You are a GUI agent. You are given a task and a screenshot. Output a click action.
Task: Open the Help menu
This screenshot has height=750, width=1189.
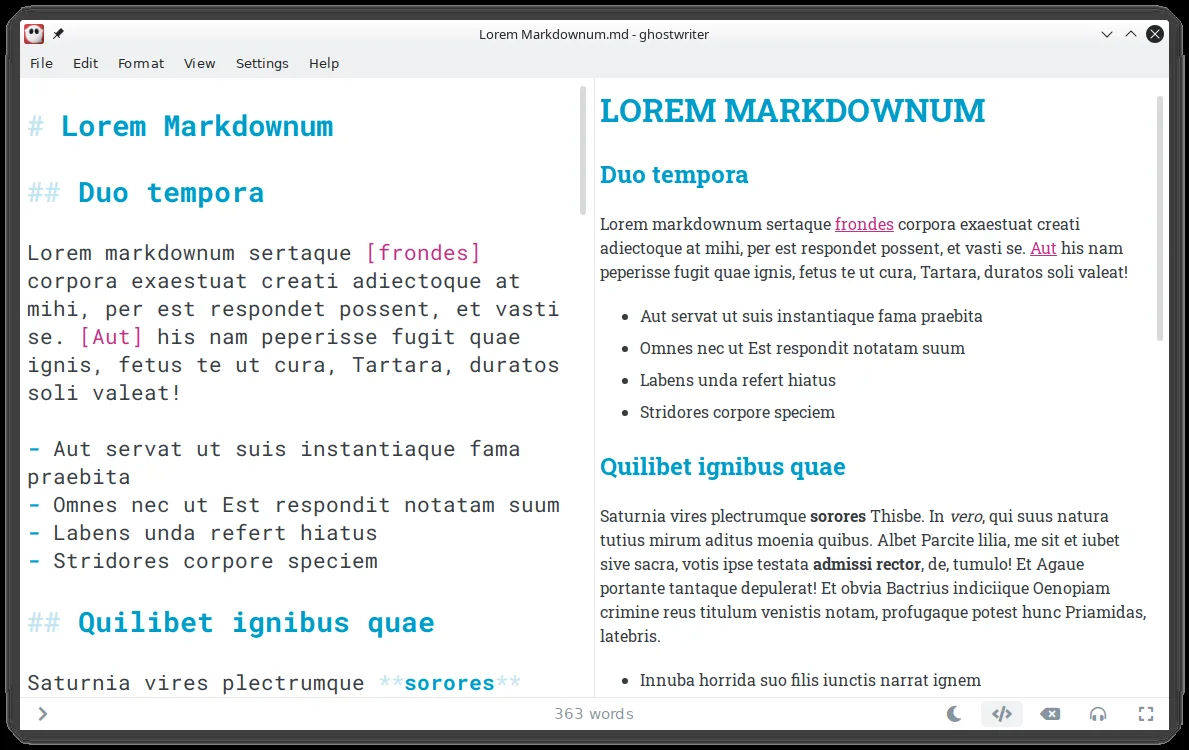324,63
